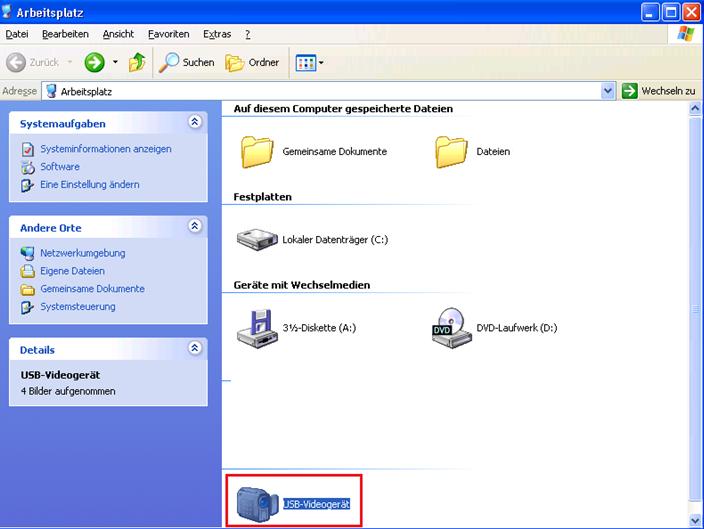Click the Andere Orte panel title

(51, 228)
